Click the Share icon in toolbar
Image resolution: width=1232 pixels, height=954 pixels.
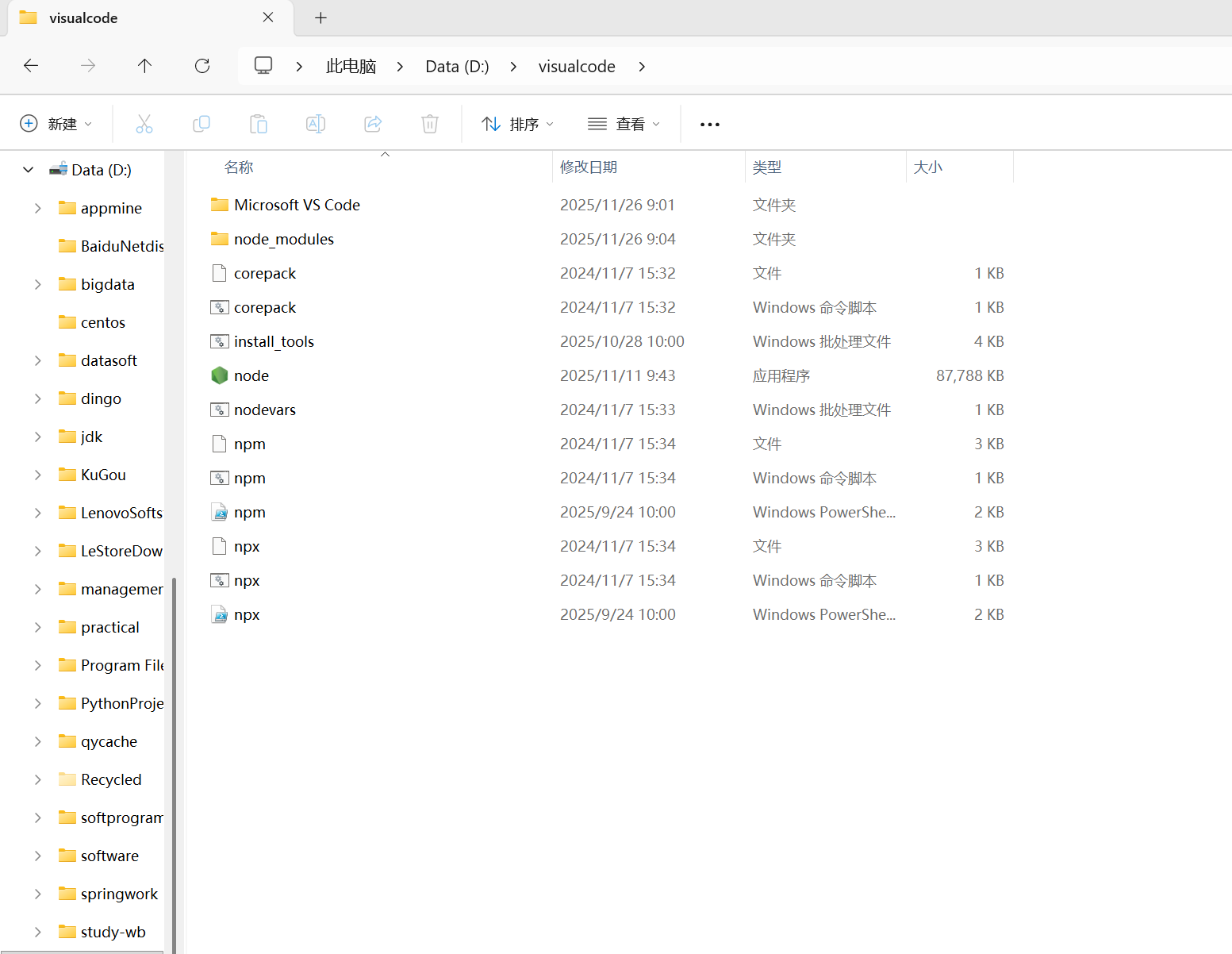pyautogui.click(x=373, y=124)
